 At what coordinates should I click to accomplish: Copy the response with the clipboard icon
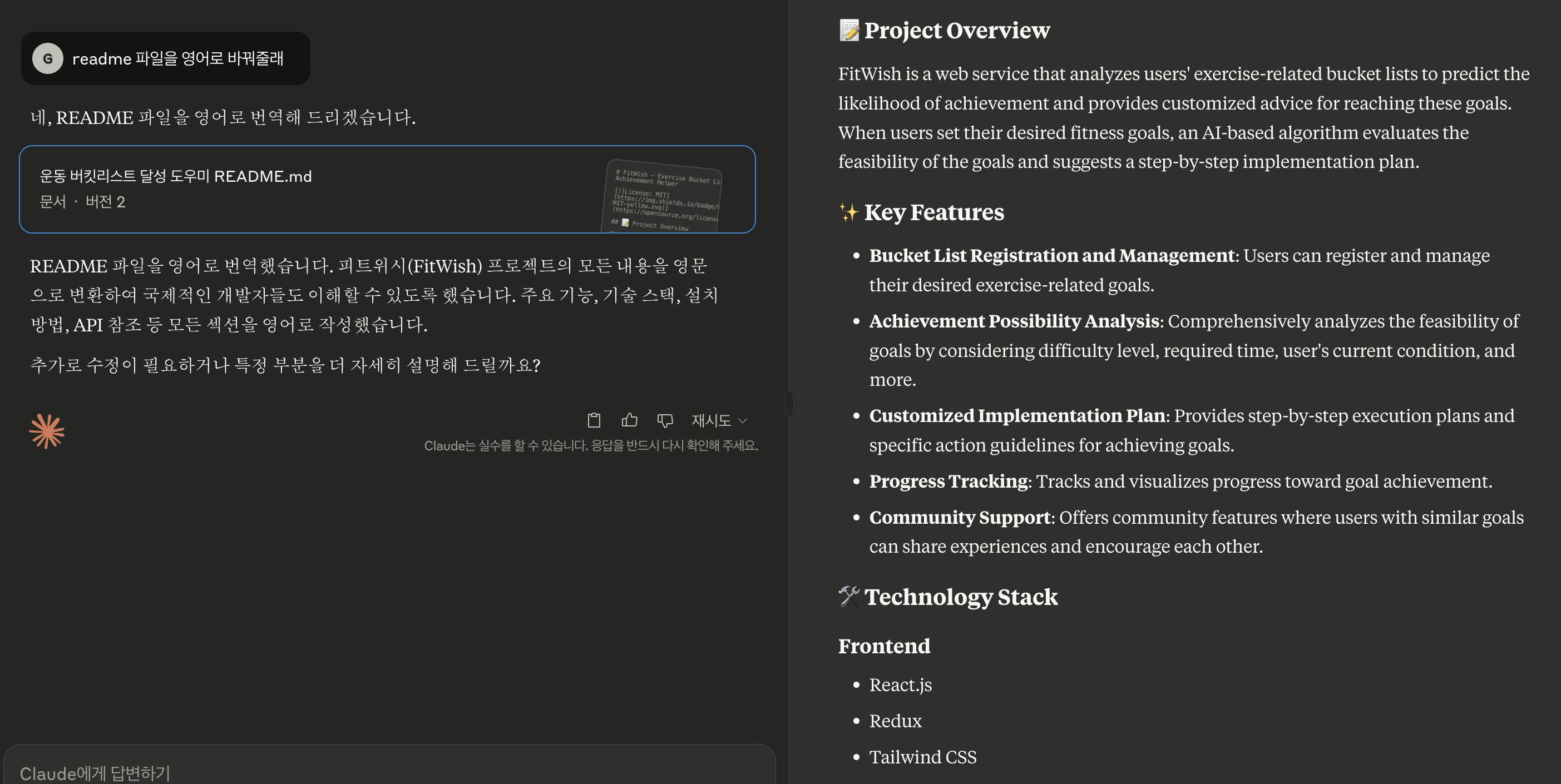(x=594, y=420)
